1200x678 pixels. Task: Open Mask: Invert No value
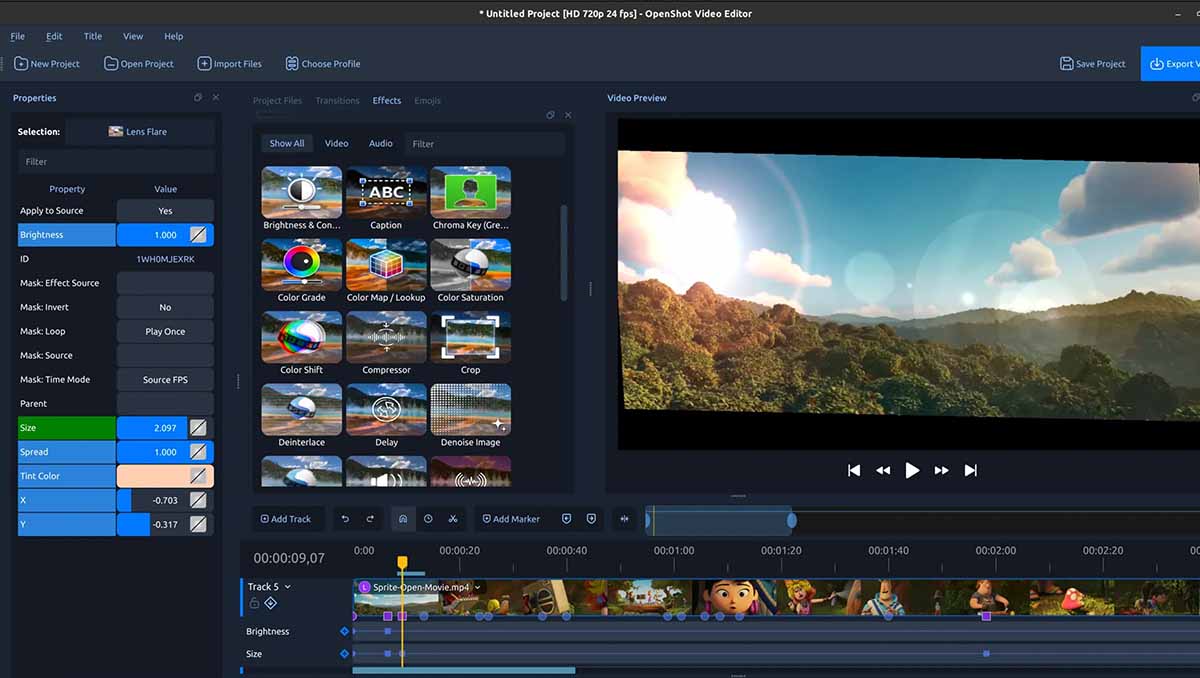165,307
